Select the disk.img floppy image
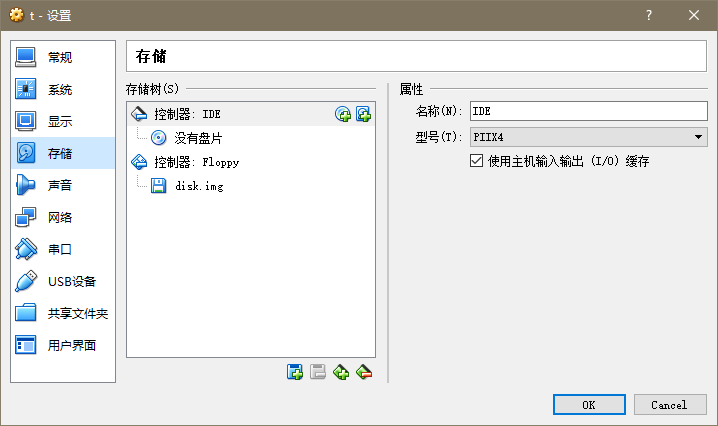Screen dimensions: 718x426 [x=198, y=185]
